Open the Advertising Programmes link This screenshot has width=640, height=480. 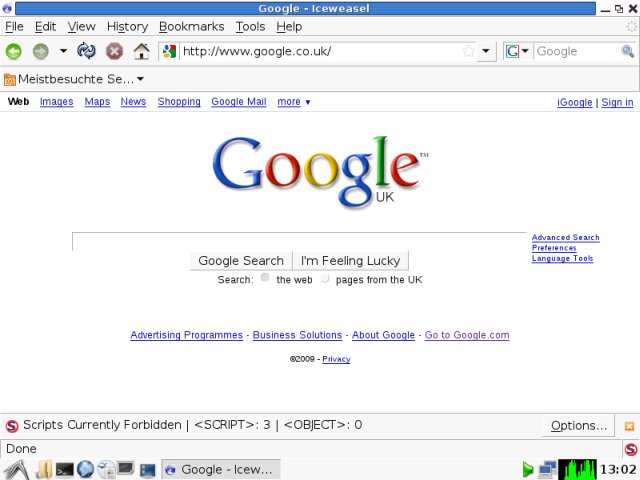point(187,335)
